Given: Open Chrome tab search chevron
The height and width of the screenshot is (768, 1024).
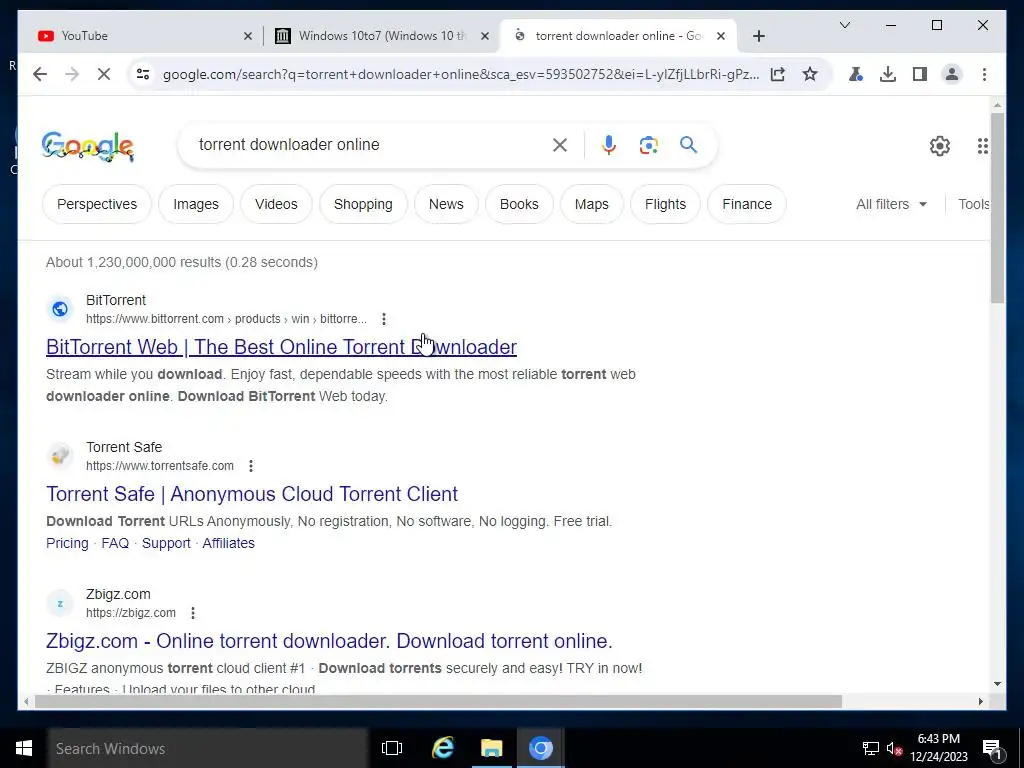Looking at the screenshot, I should [x=844, y=25].
